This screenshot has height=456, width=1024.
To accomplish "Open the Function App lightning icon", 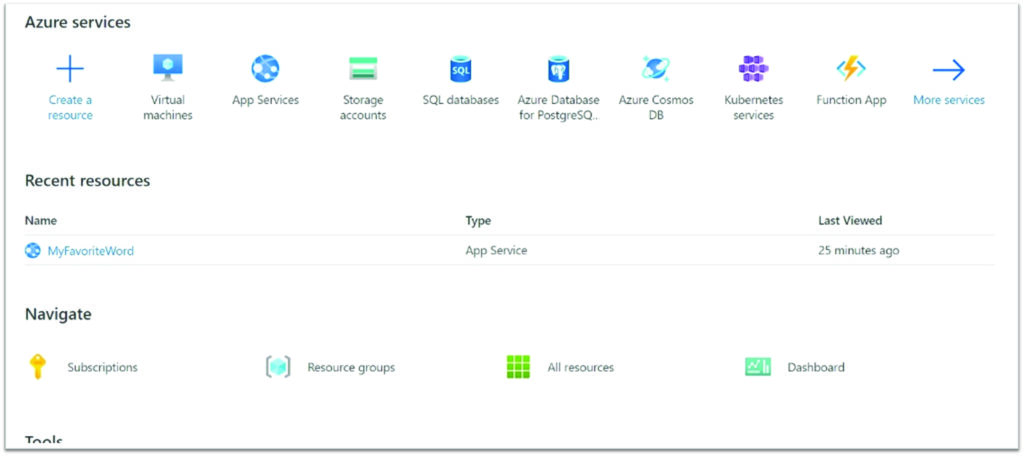I will point(851,68).
